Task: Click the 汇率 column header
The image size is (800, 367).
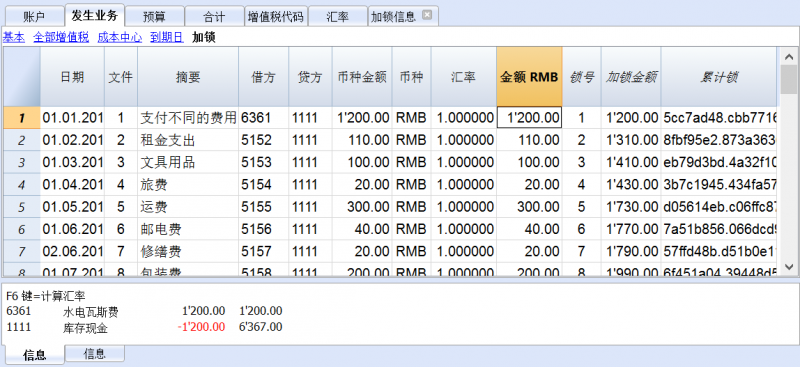Action: [x=463, y=77]
